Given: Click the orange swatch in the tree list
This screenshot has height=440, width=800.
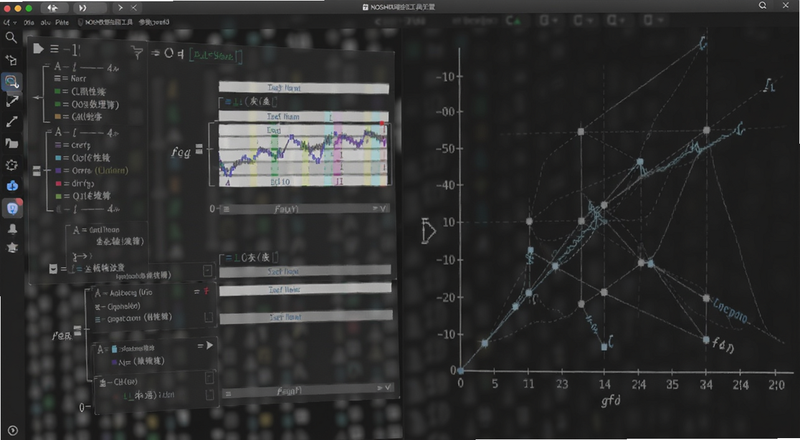Looking at the screenshot, I should coord(58,117).
